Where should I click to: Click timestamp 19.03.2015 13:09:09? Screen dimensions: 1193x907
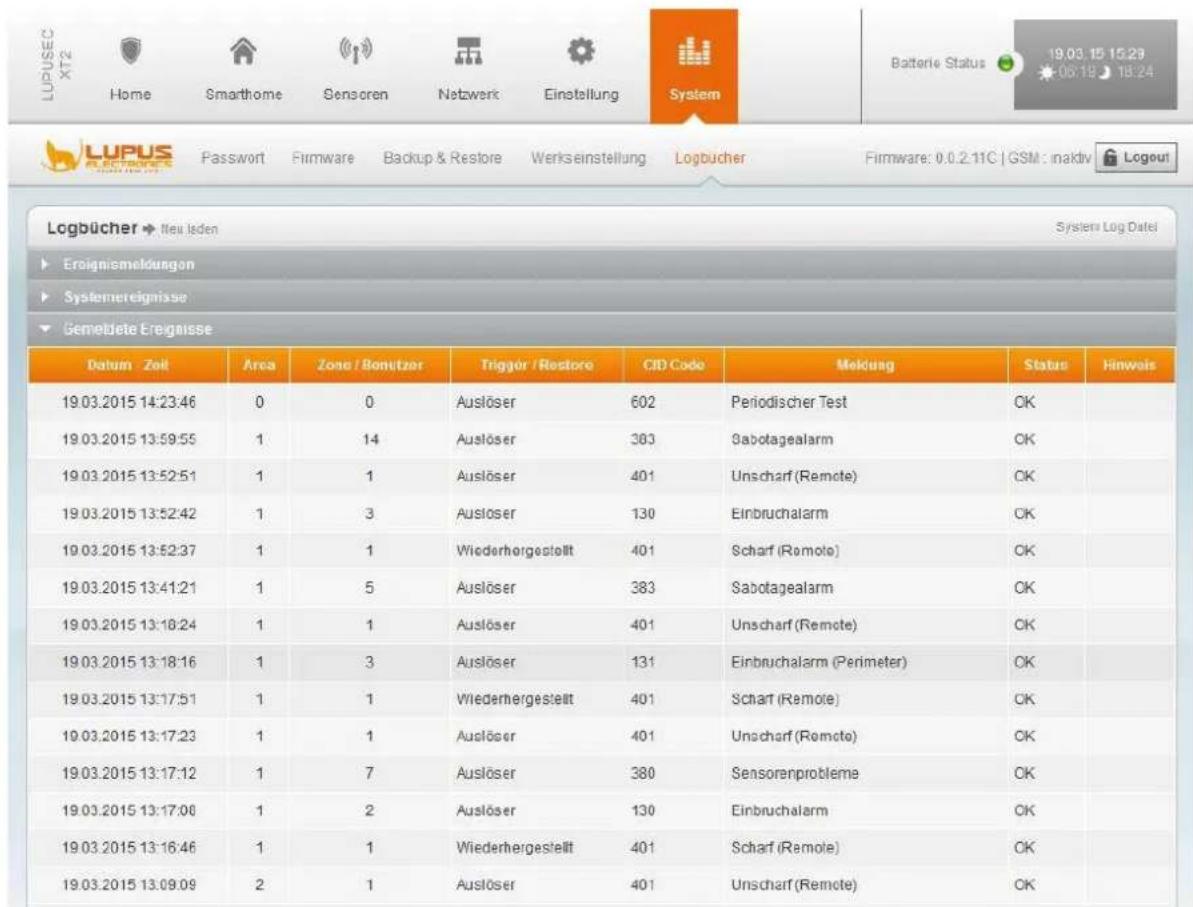point(129,885)
